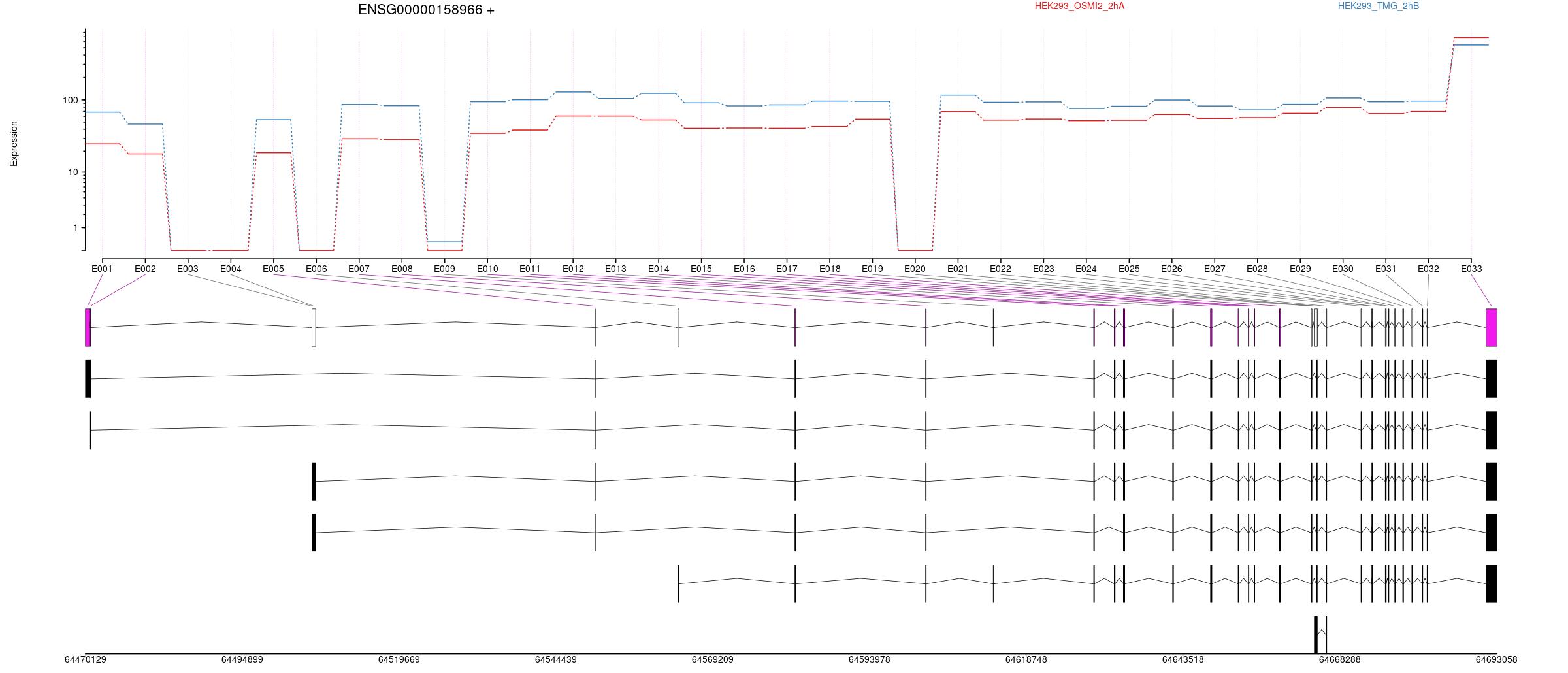
Task: Click genomic coordinate 64544439
Action: 556,659
